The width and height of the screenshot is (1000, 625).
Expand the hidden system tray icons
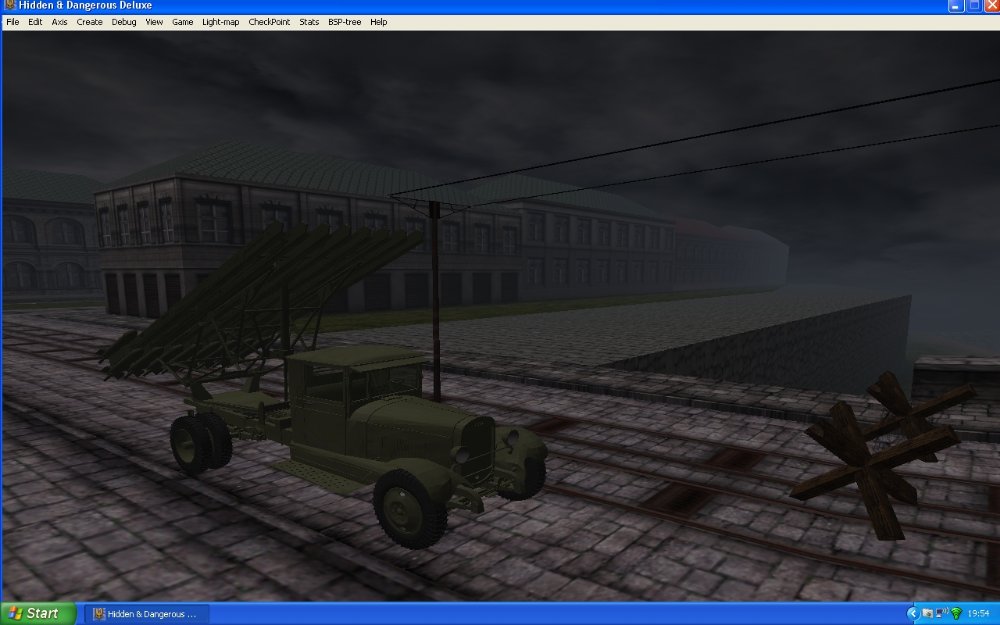click(912, 612)
